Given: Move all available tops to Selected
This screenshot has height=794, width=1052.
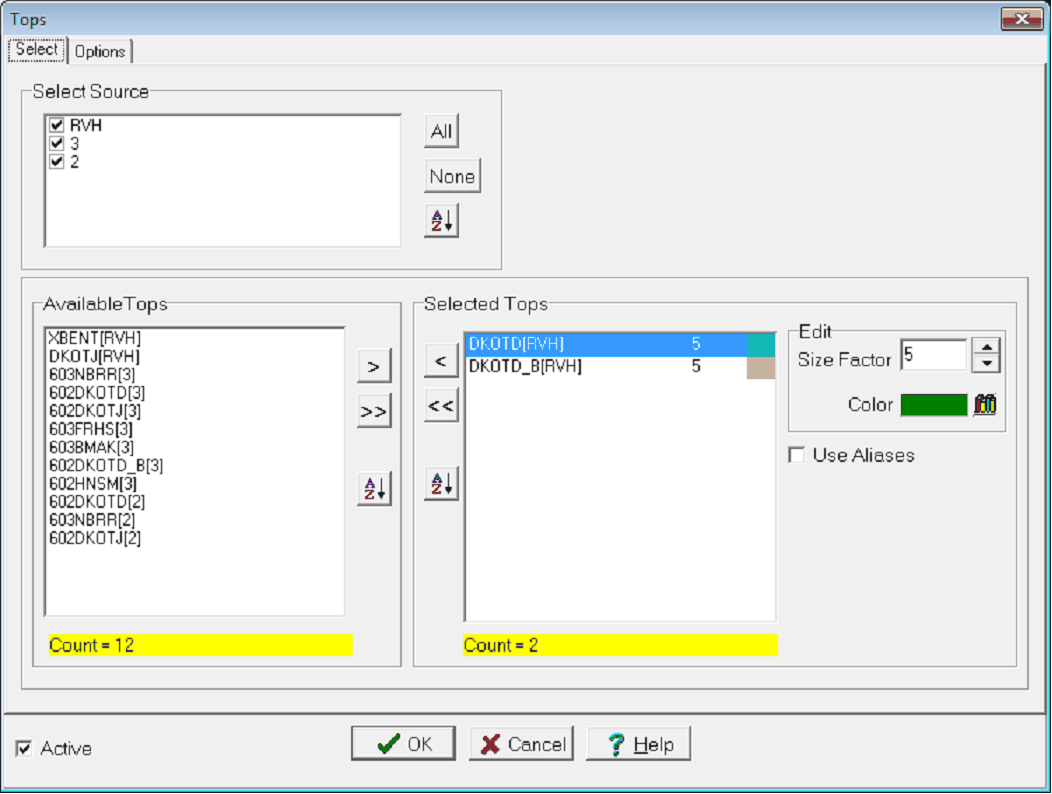Looking at the screenshot, I should point(373,411).
